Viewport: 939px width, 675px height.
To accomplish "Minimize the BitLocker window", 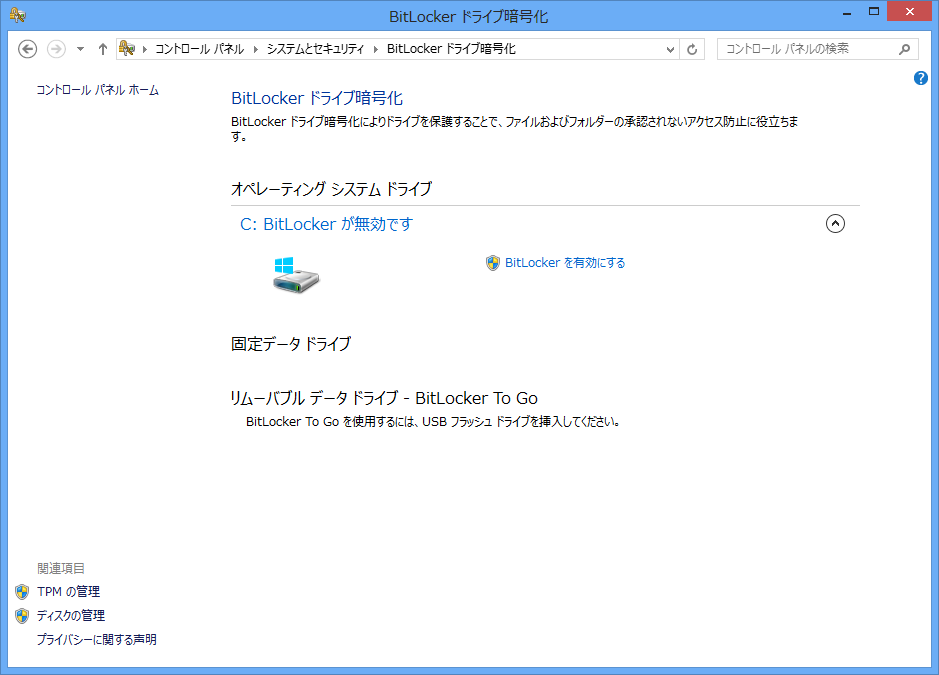I will click(847, 12).
